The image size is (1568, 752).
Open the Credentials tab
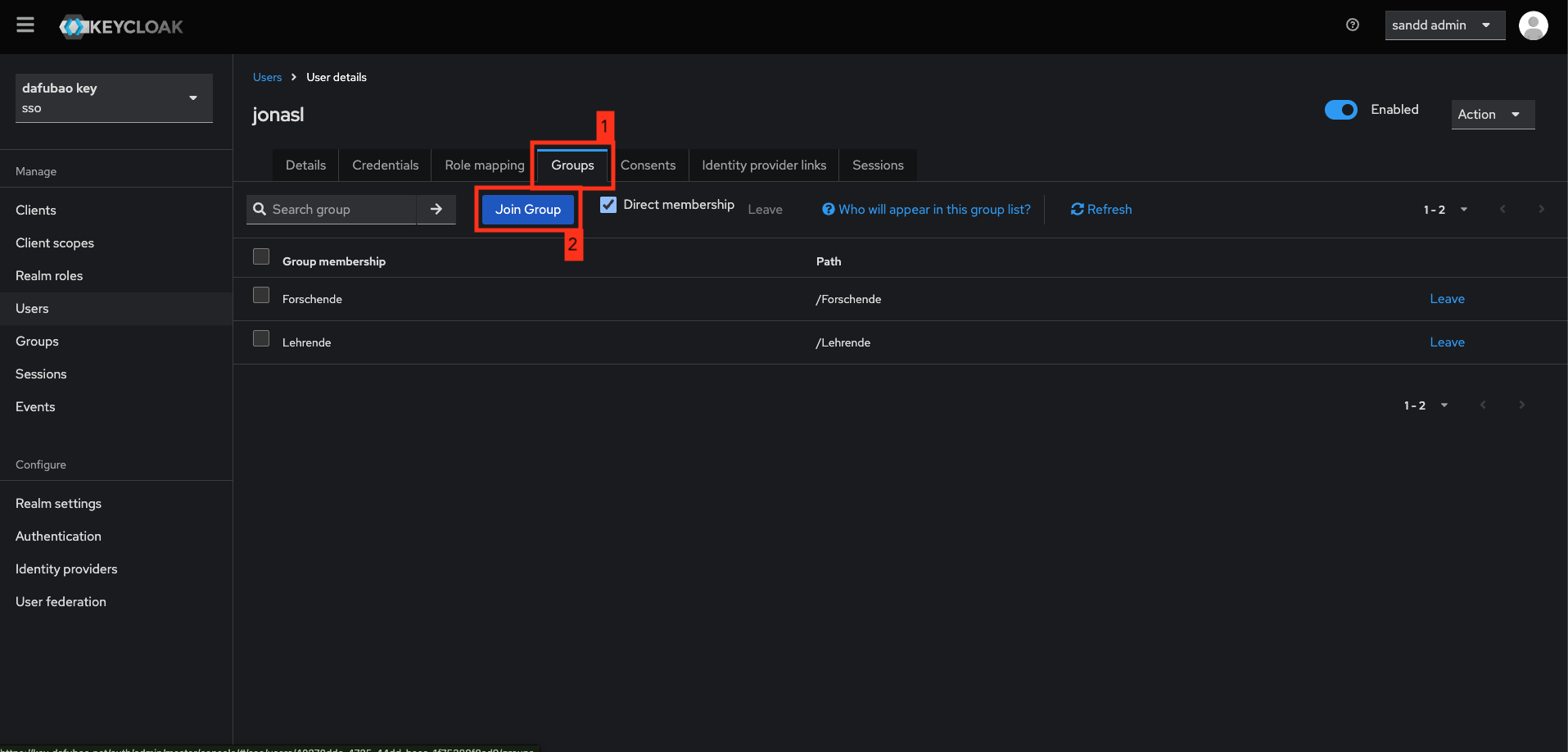[x=385, y=165]
